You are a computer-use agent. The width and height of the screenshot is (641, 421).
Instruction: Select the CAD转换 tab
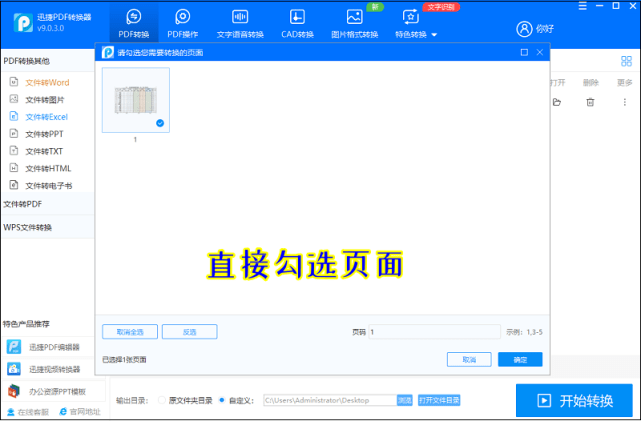(297, 24)
